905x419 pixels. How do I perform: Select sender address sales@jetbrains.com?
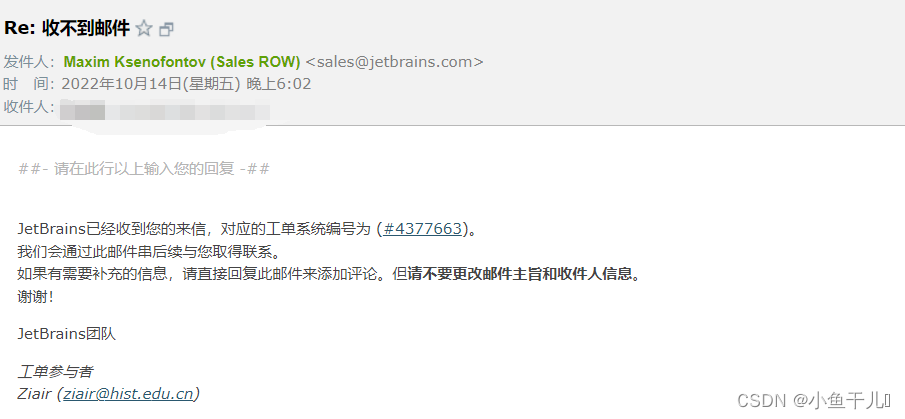coord(394,62)
